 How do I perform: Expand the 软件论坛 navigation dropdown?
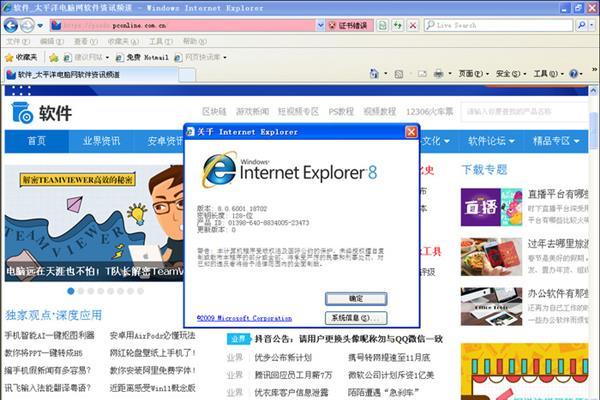[x=491, y=141]
